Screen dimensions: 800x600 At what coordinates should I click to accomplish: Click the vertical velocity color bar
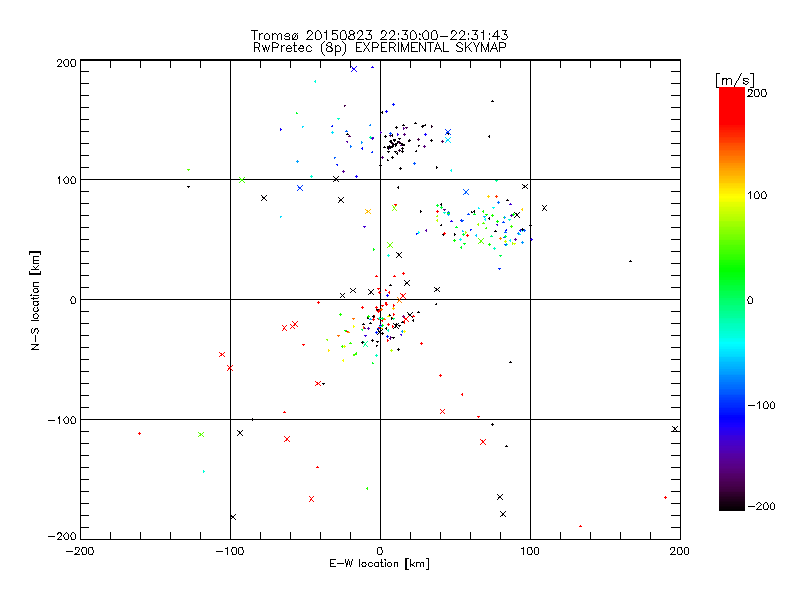(x=732, y=298)
